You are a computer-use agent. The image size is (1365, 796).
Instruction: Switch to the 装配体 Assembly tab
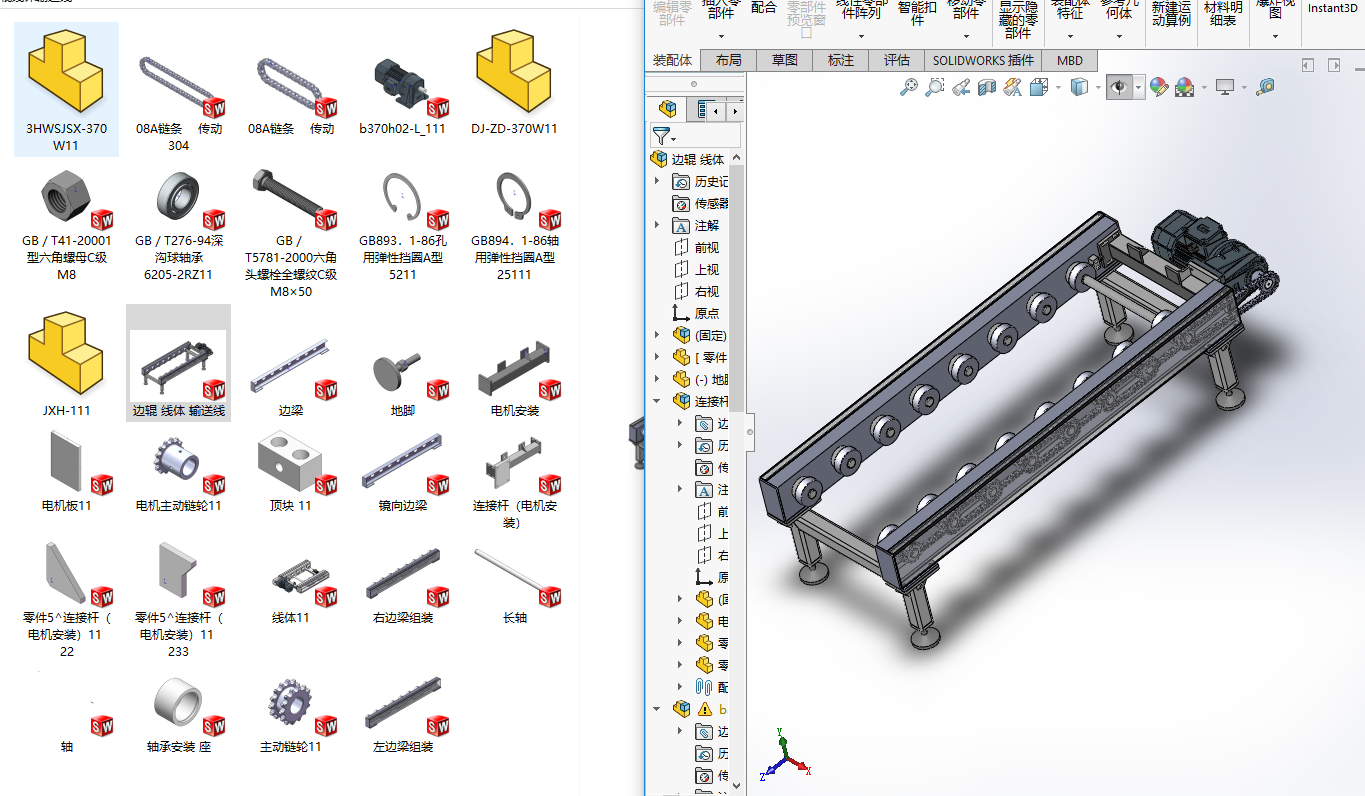[672, 60]
